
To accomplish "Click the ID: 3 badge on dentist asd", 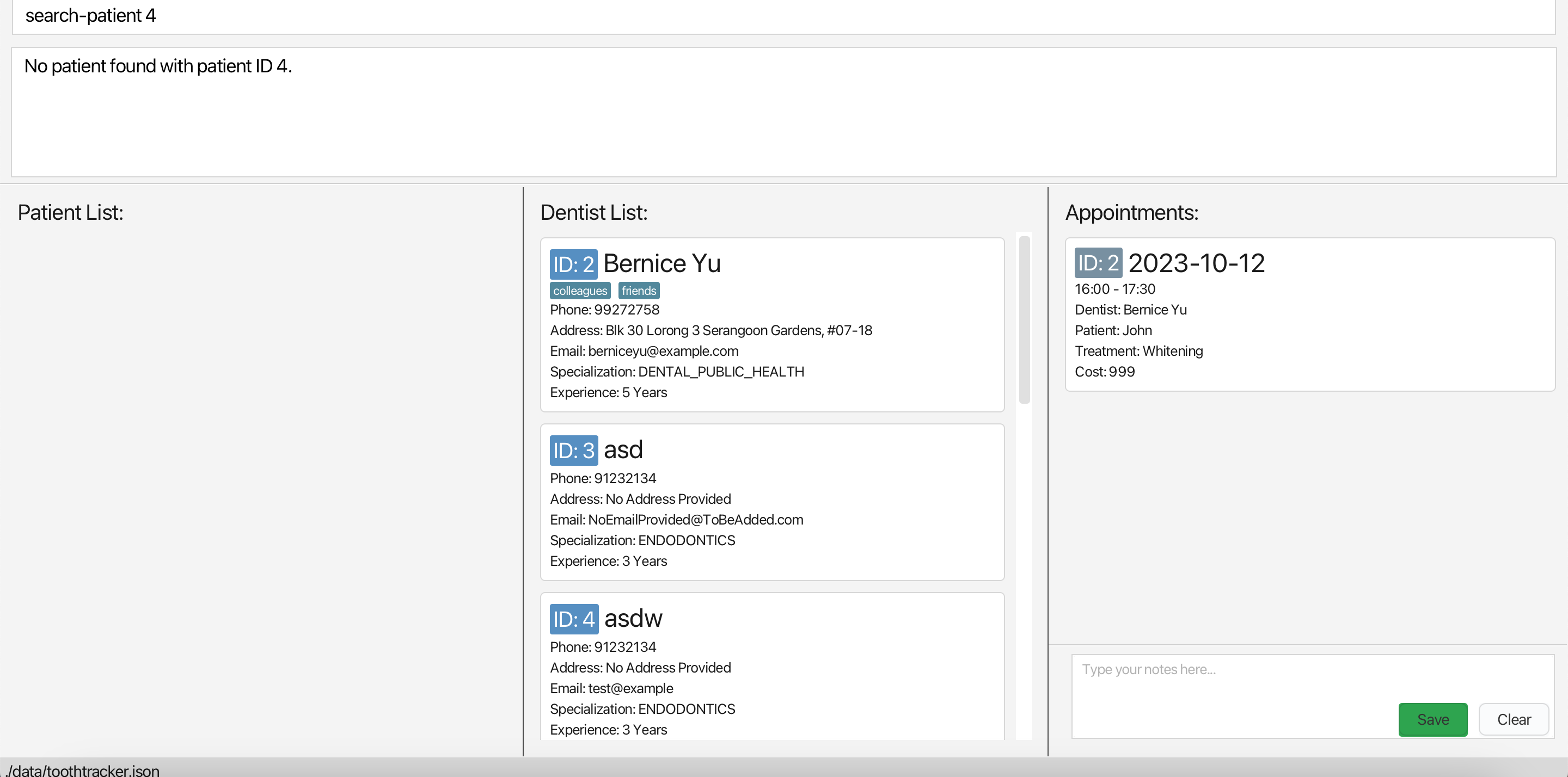I will coord(573,451).
